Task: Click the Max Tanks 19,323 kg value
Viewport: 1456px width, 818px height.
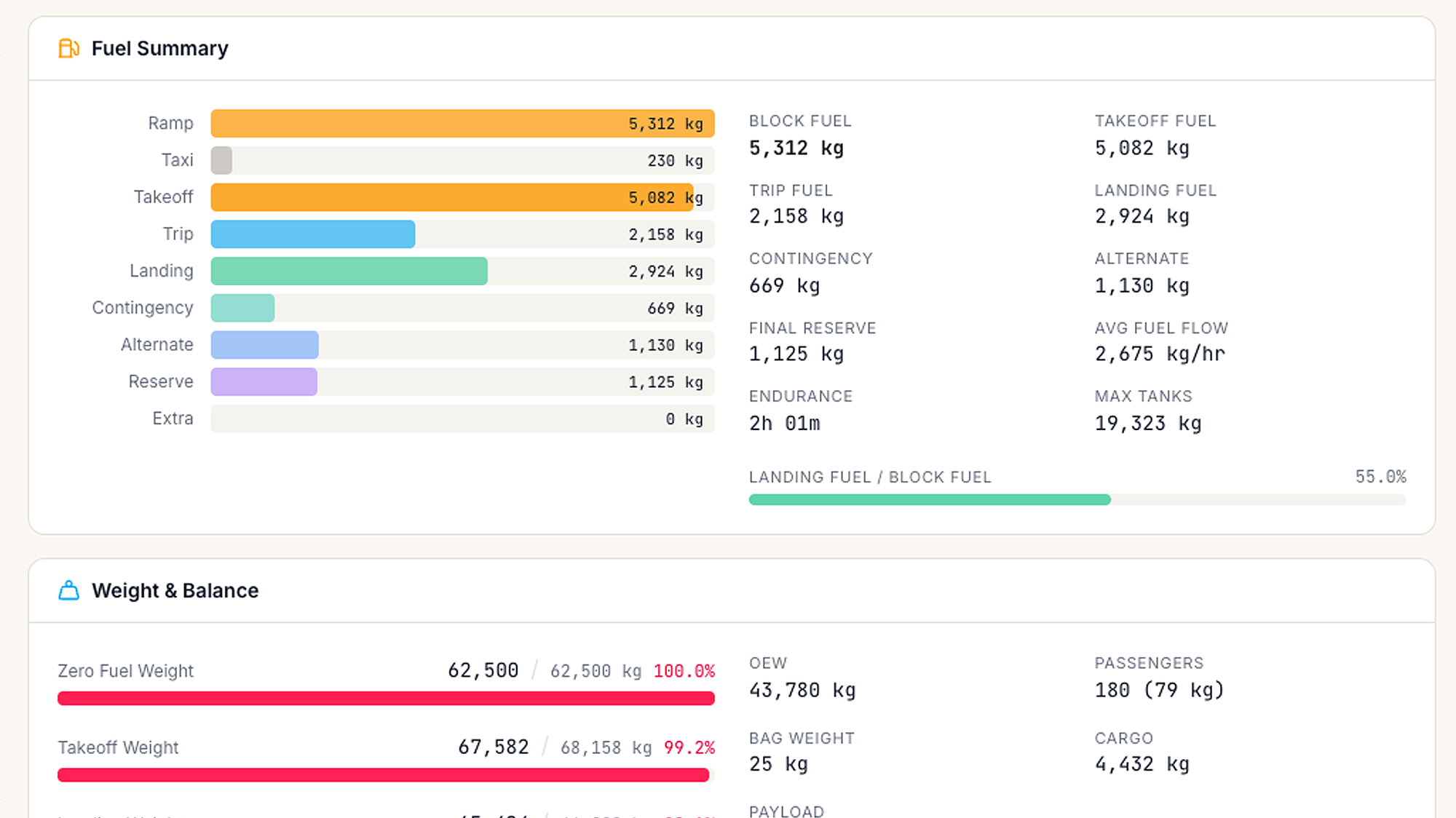Action: 1148,424
